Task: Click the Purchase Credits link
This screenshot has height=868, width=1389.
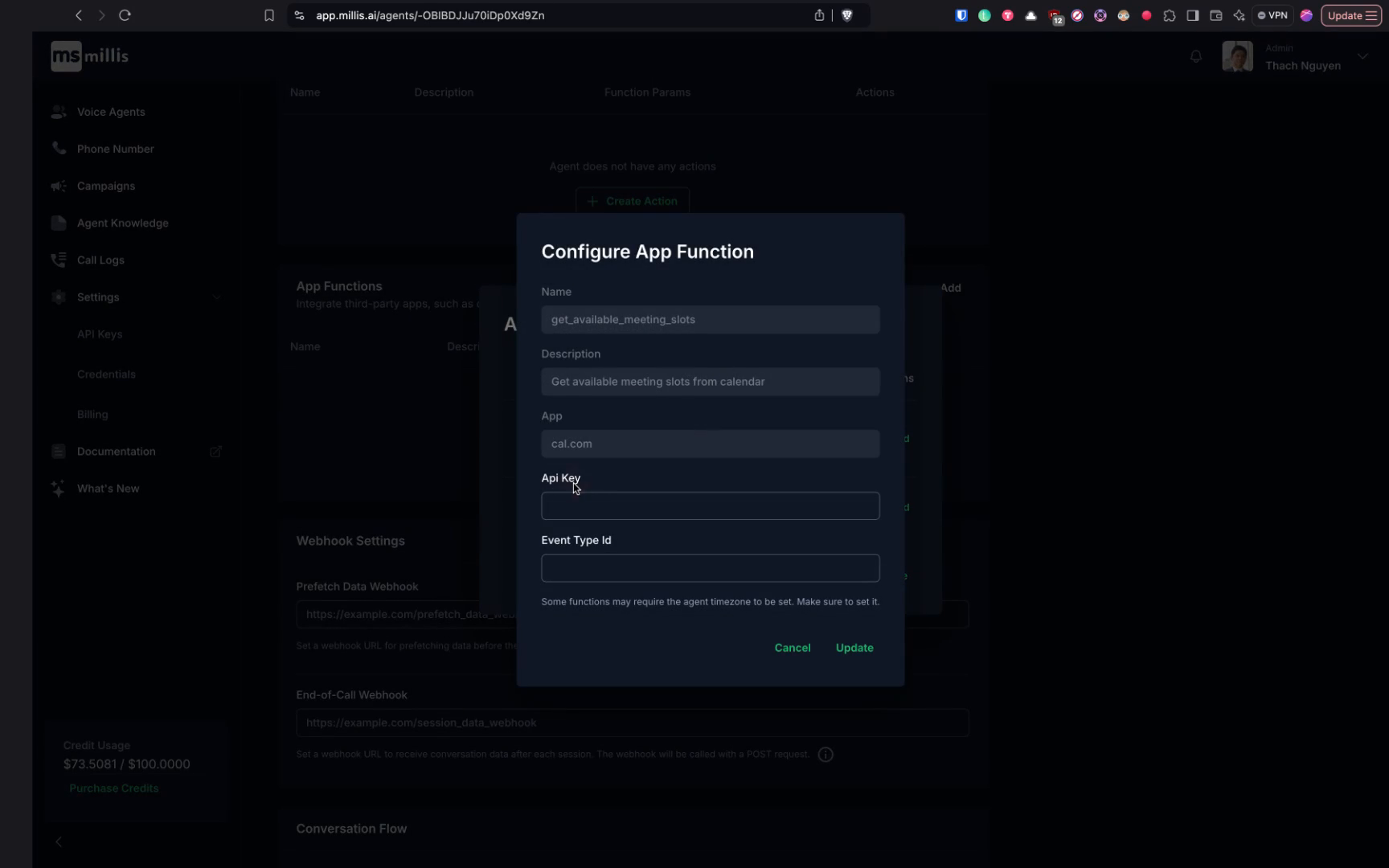Action: (114, 788)
